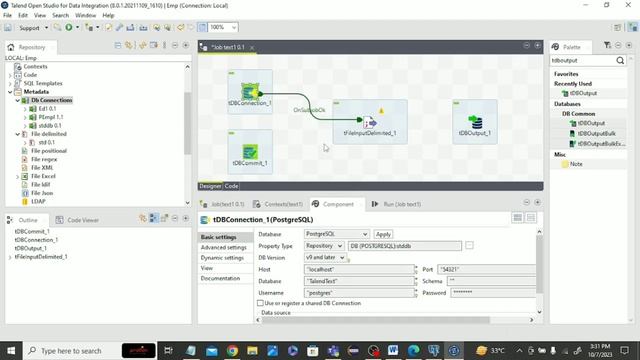Tick Use or register a shared DB Connection

[x=260, y=303]
